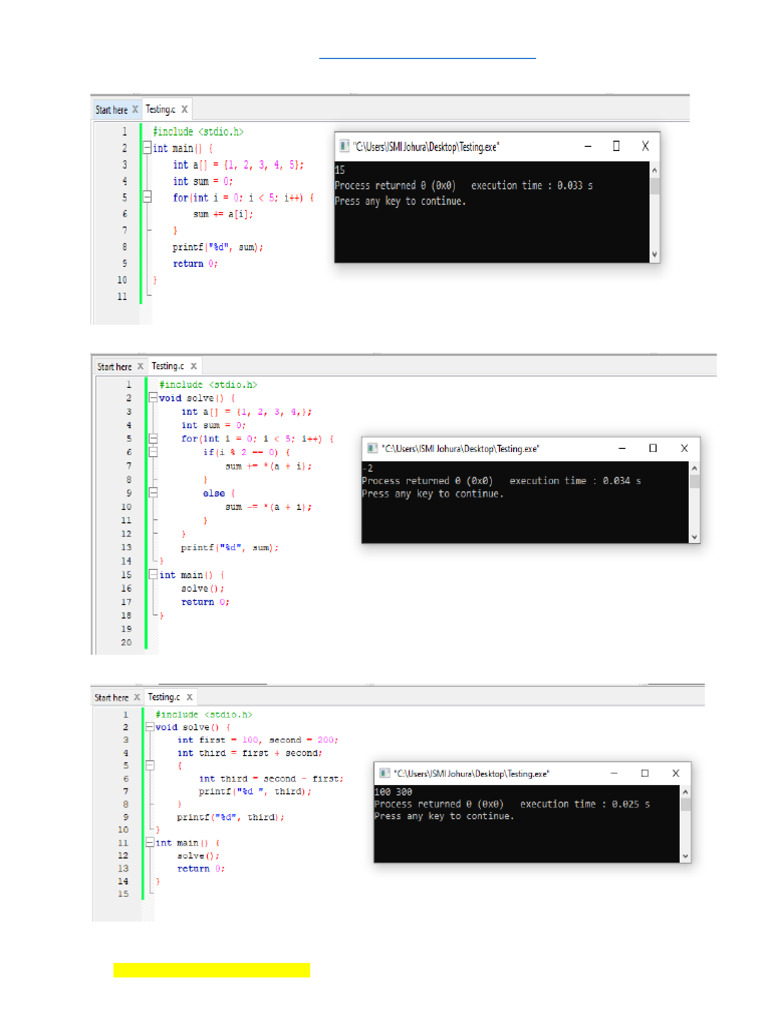
Task: Close the 'Start here' tab in the top editor
Action: click(135, 109)
